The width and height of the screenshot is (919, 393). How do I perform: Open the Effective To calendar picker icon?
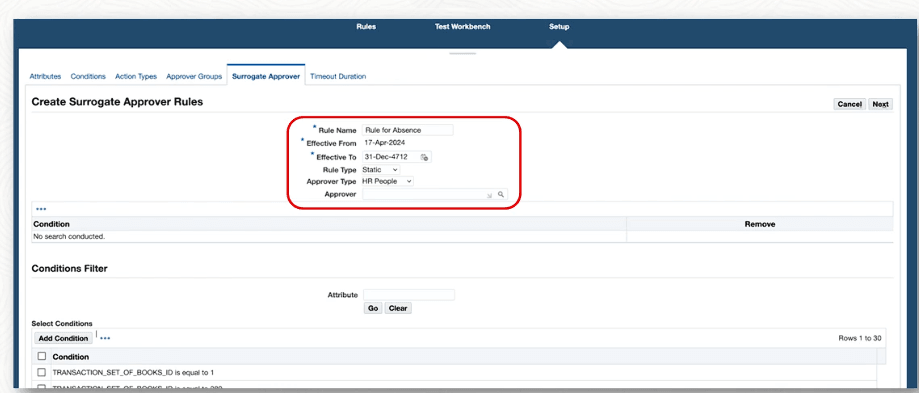coord(425,157)
